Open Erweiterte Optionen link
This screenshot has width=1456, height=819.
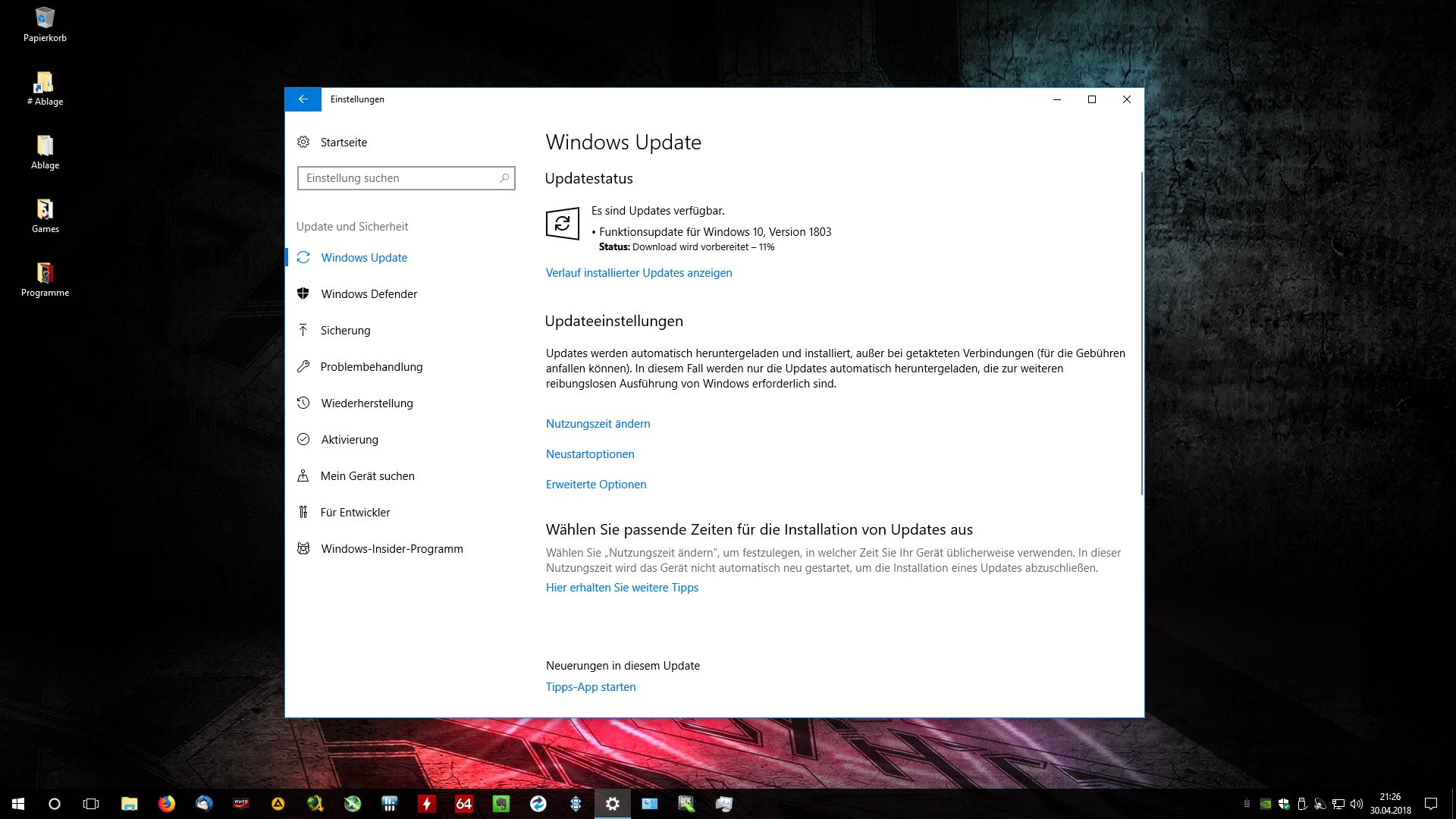tap(596, 485)
